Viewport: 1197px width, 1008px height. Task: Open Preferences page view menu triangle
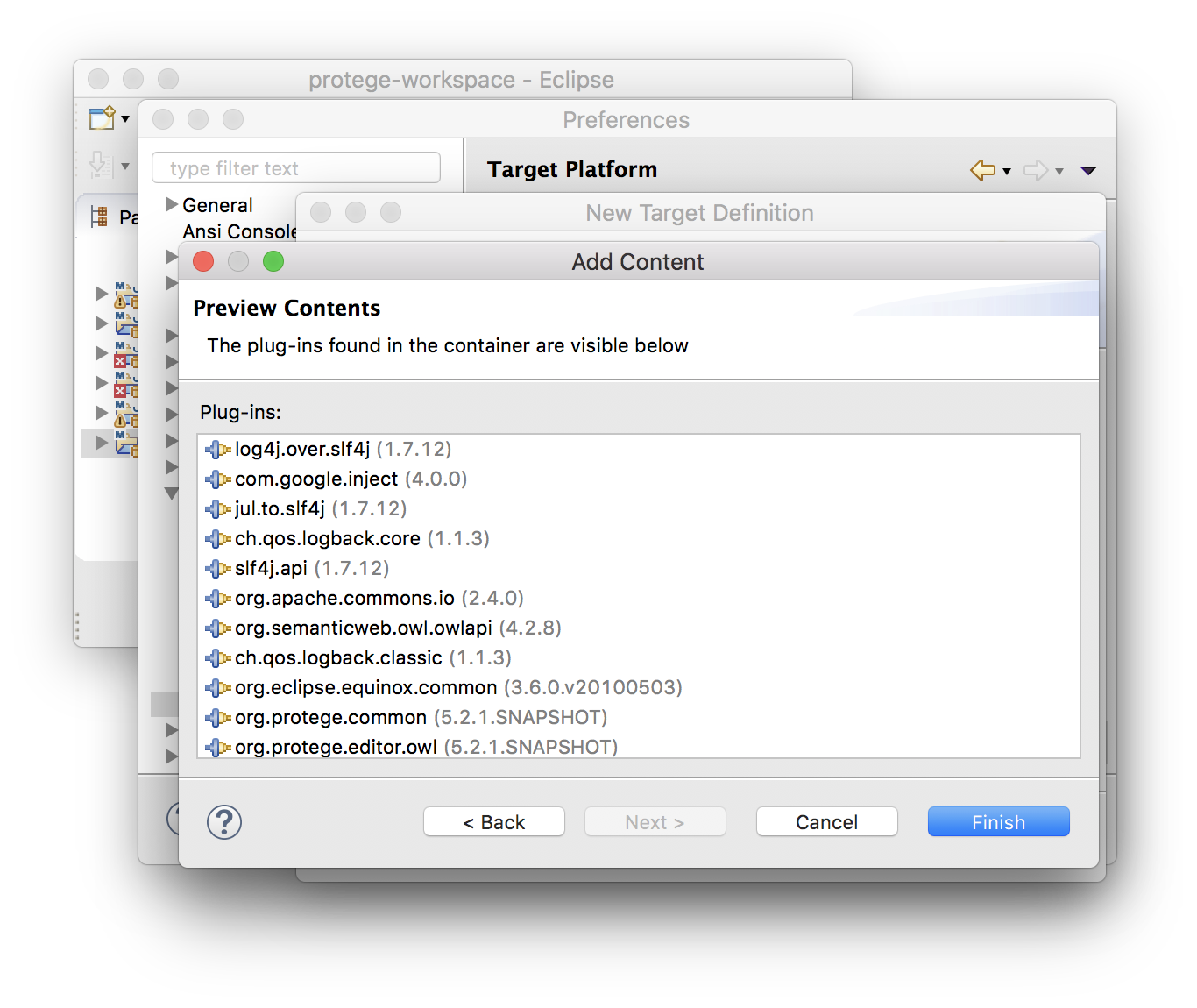tap(1088, 171)
